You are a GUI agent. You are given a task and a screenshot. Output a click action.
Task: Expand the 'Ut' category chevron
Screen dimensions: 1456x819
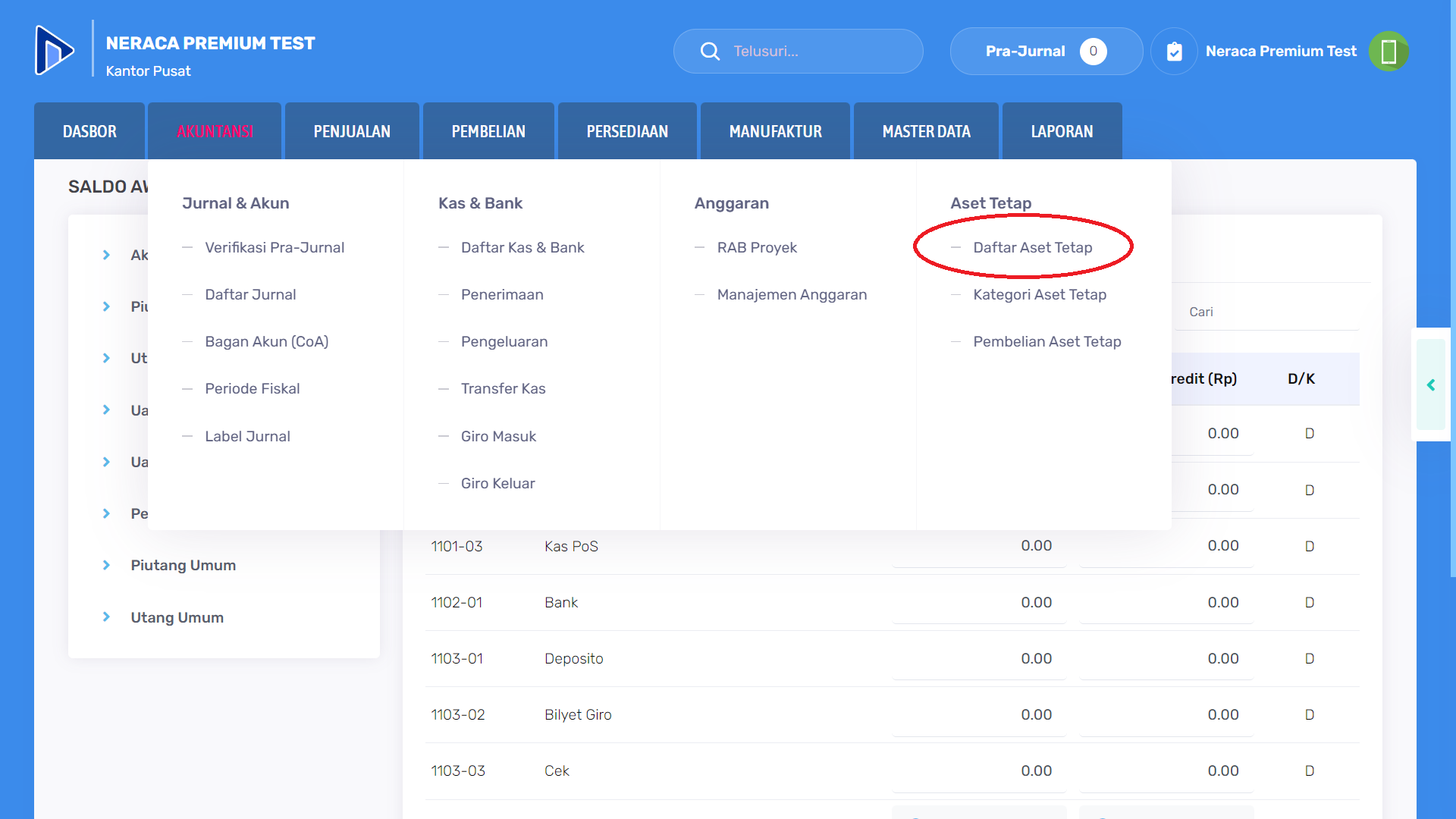coord(106,358)
